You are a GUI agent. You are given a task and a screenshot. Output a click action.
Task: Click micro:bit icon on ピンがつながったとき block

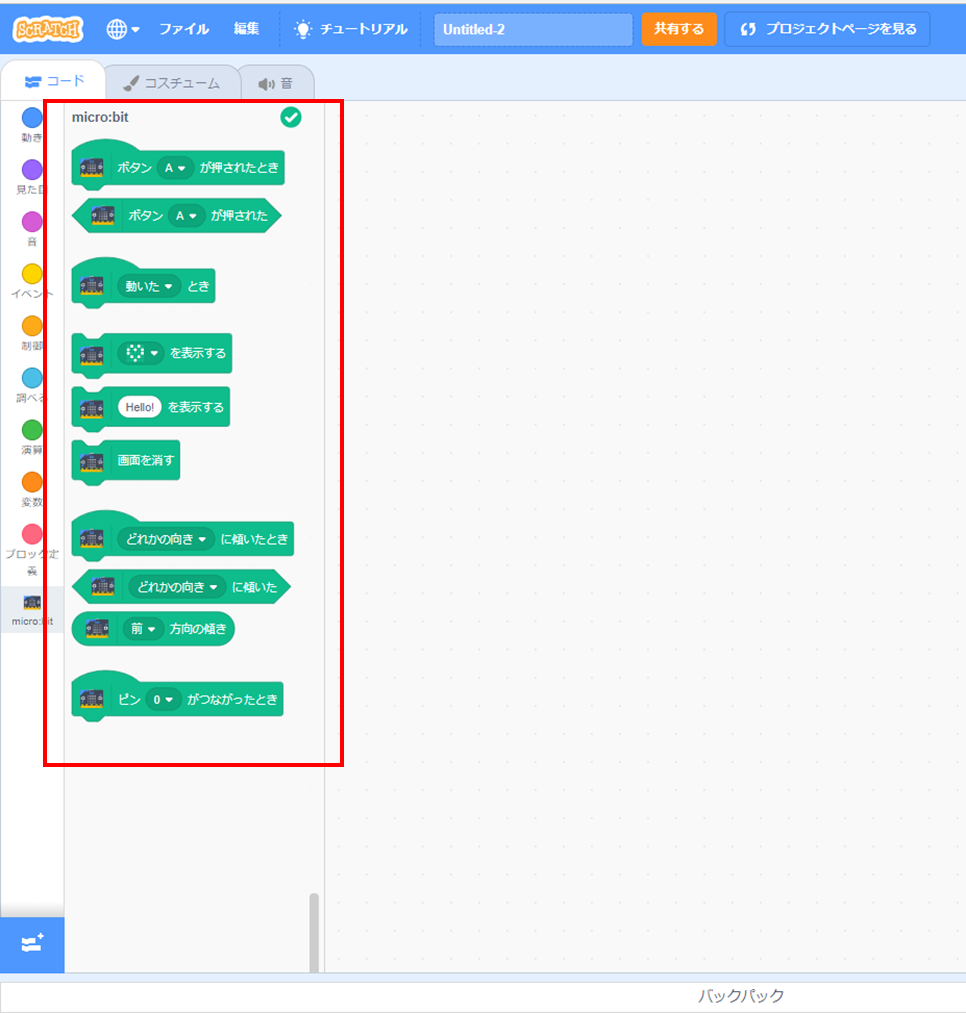coord(92,699)
